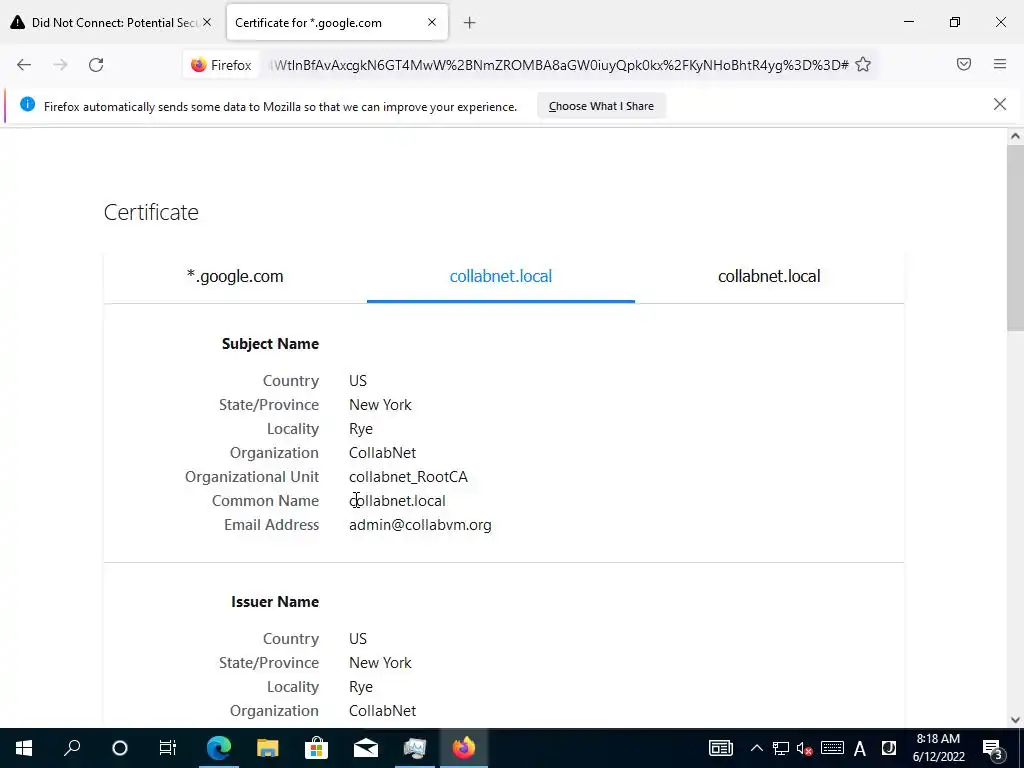Click the 'Issuer Name' section heading
1024x768 pixels.
tap(275, 602)
